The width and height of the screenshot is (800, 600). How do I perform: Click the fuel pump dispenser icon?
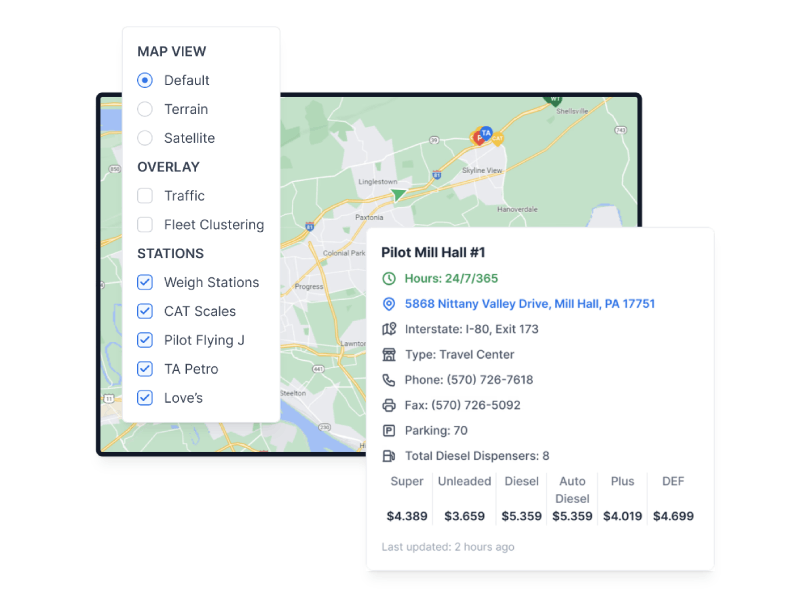click(389, 456)
